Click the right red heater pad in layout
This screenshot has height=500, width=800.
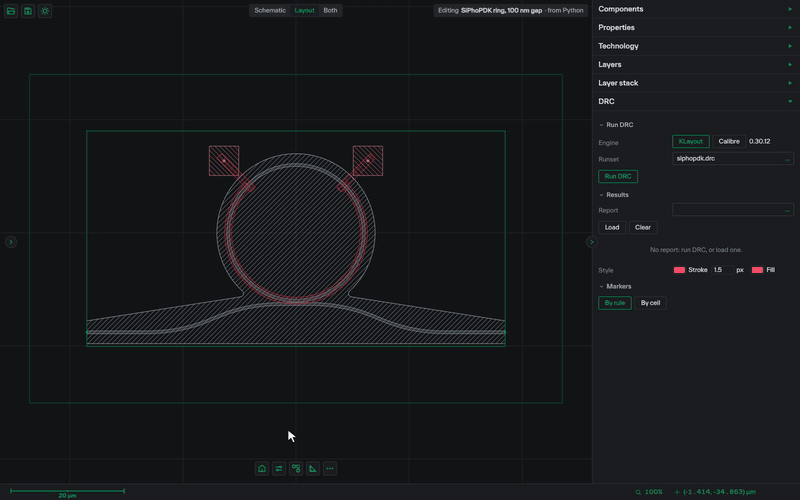pos(368,161)
